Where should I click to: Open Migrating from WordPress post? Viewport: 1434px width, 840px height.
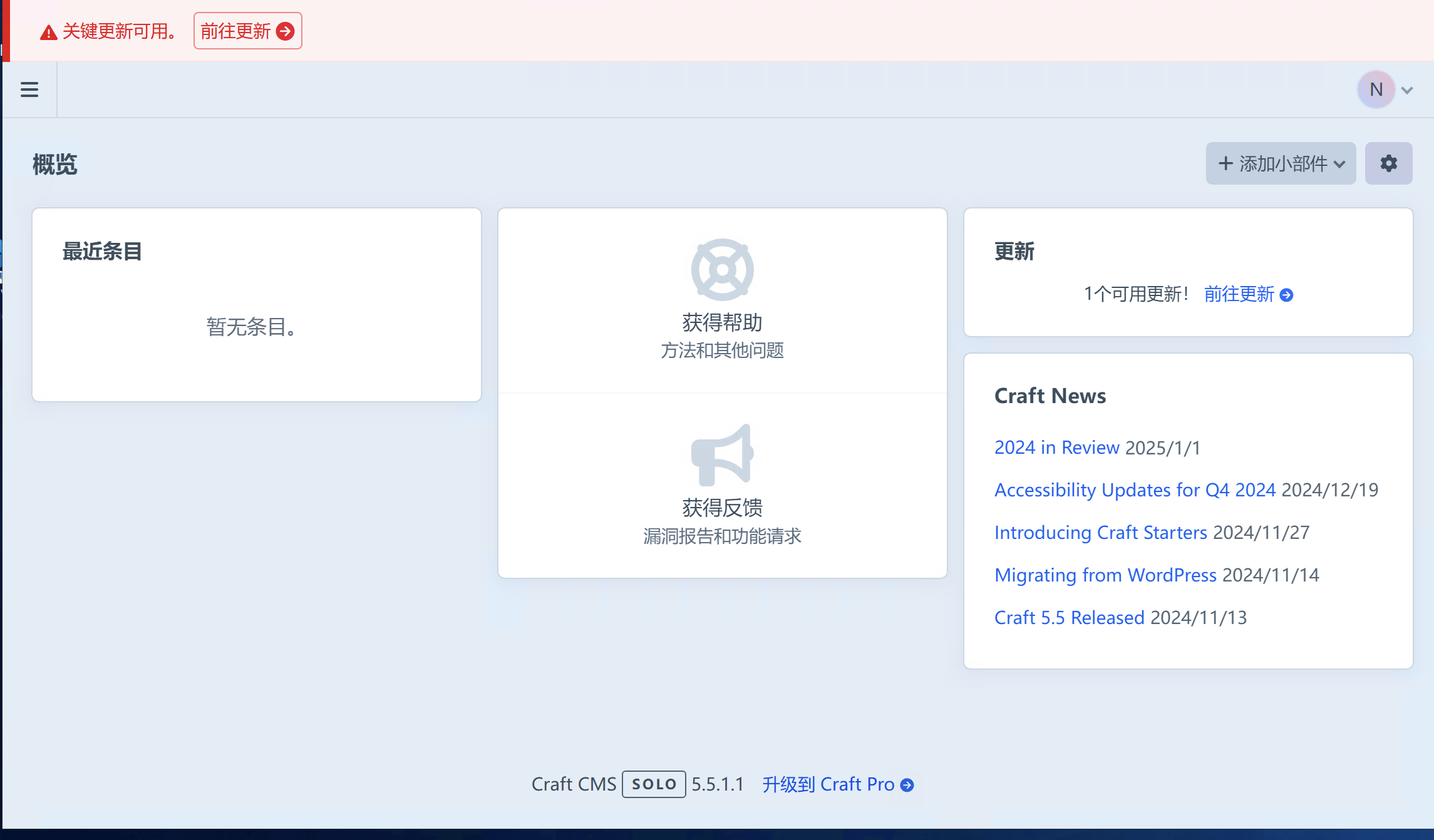1105,575
